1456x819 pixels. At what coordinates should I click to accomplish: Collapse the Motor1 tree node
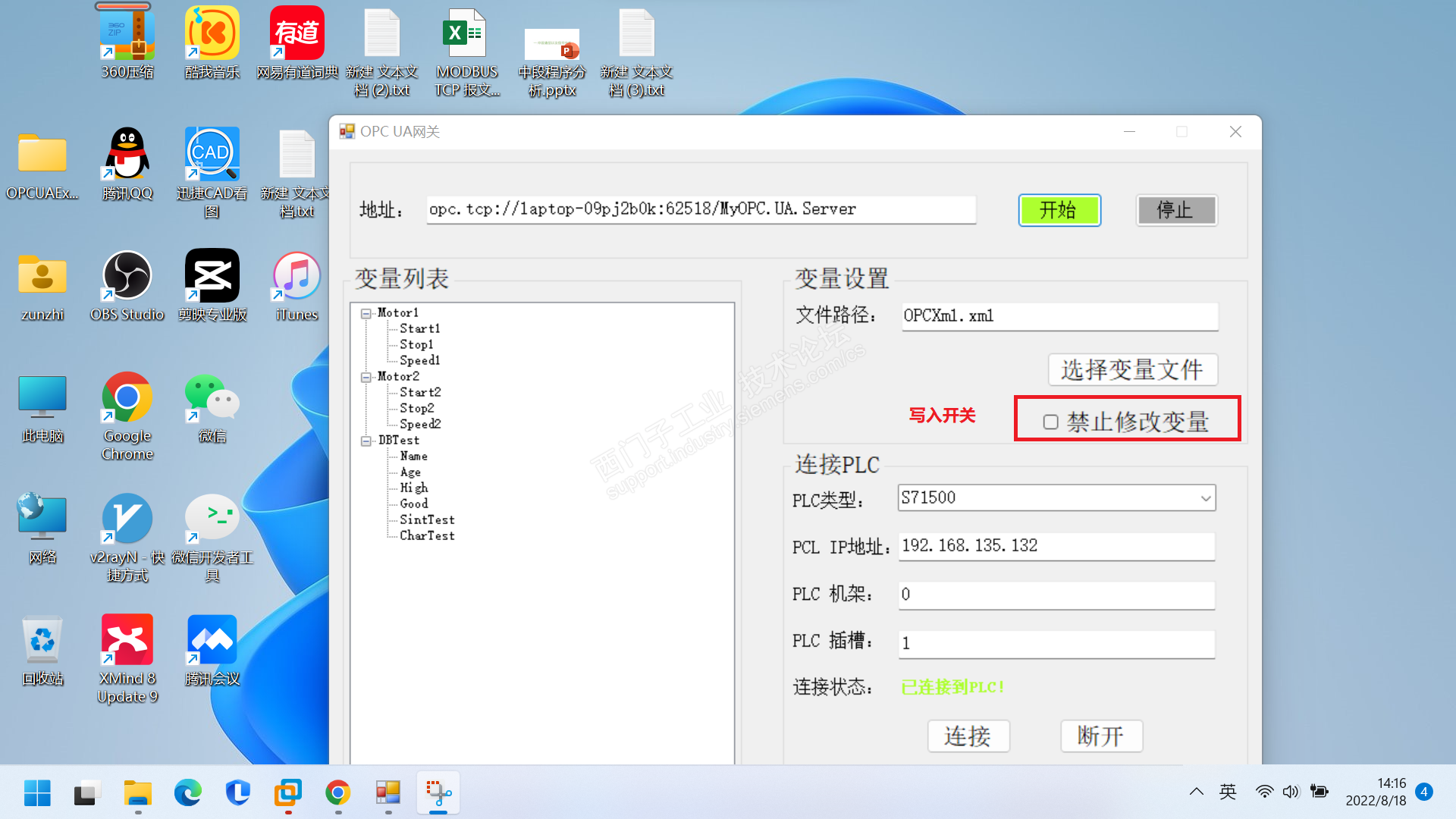click(366, 313)
